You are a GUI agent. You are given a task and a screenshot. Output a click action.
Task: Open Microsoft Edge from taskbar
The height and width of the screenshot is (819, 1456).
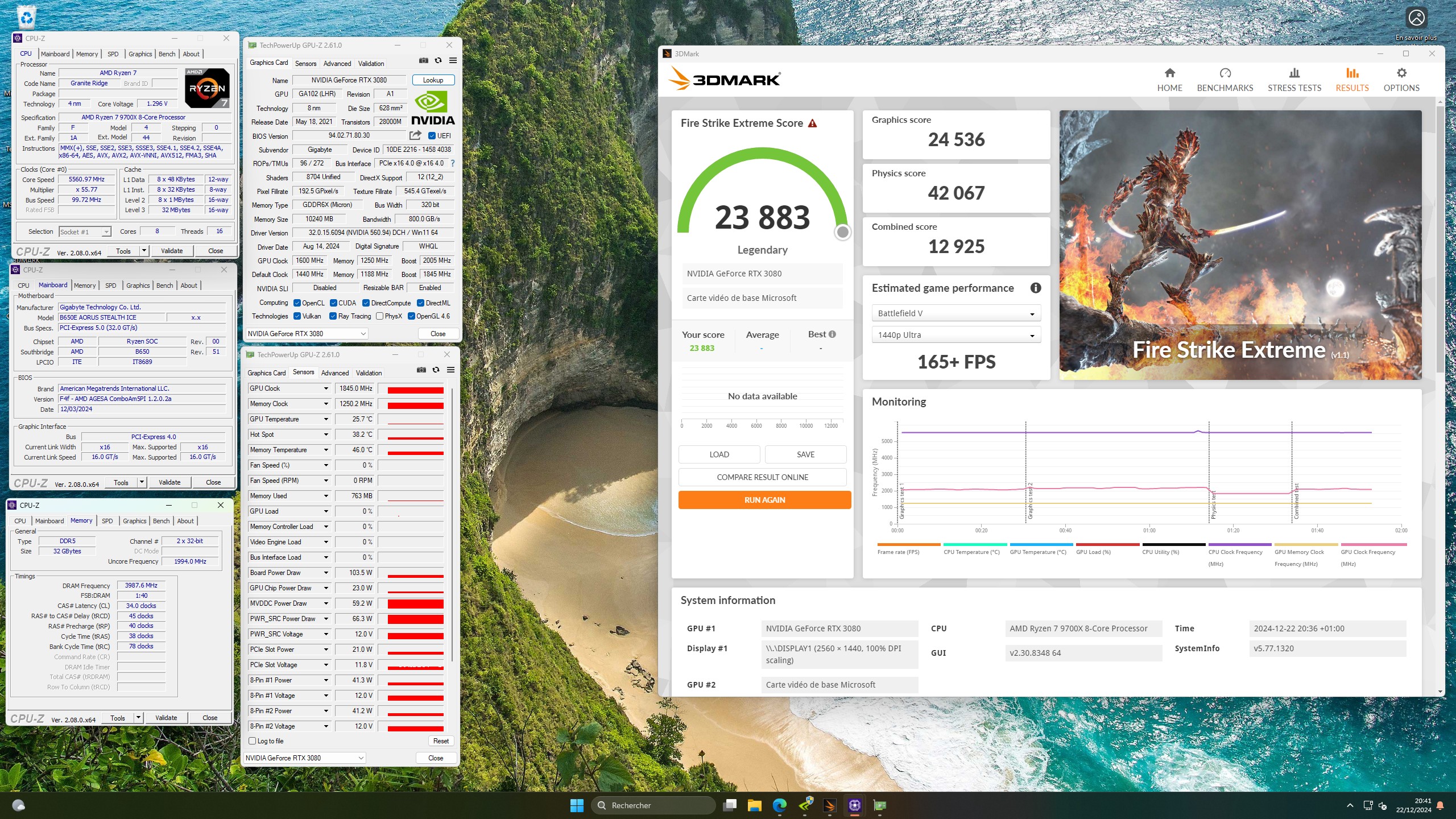point(780,805)
